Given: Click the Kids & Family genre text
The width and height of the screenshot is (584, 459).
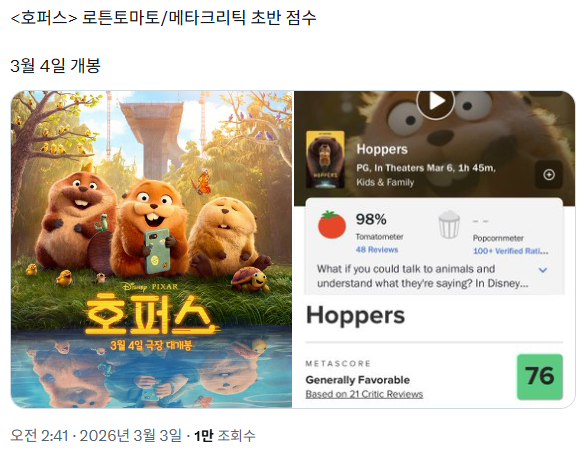Looking at the screenshot, I should 385,182.
